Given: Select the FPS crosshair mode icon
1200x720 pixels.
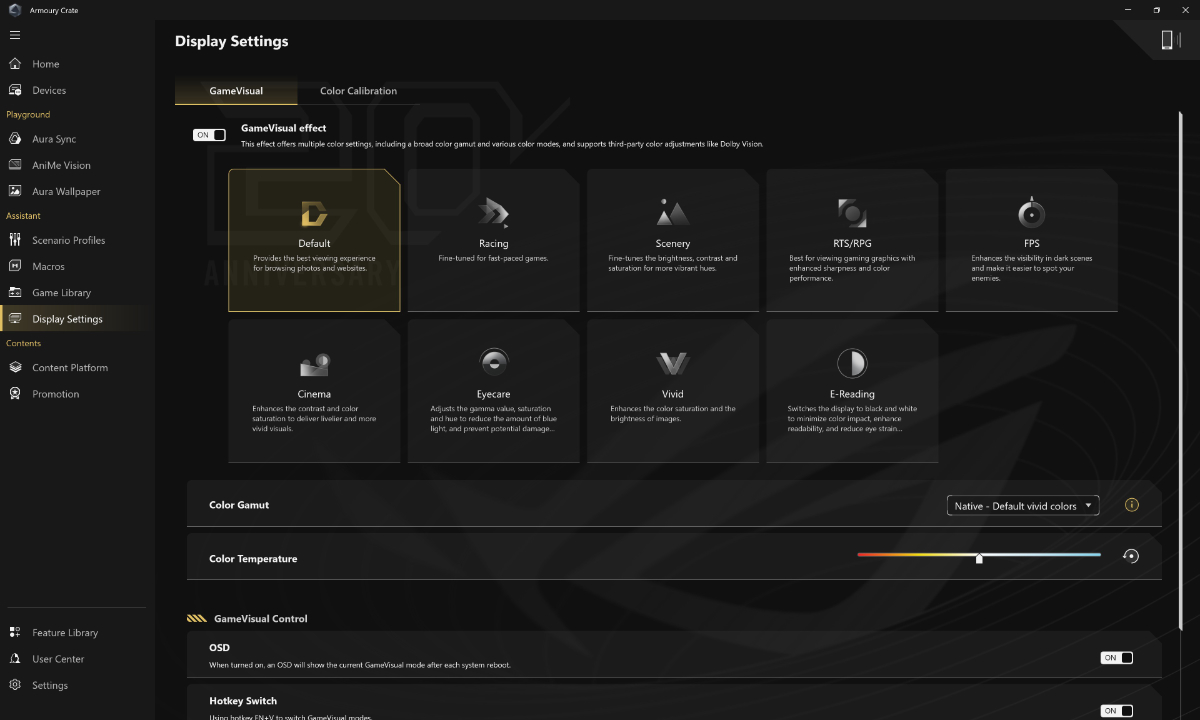Looking at the screenshot, I should [1031, 212].
